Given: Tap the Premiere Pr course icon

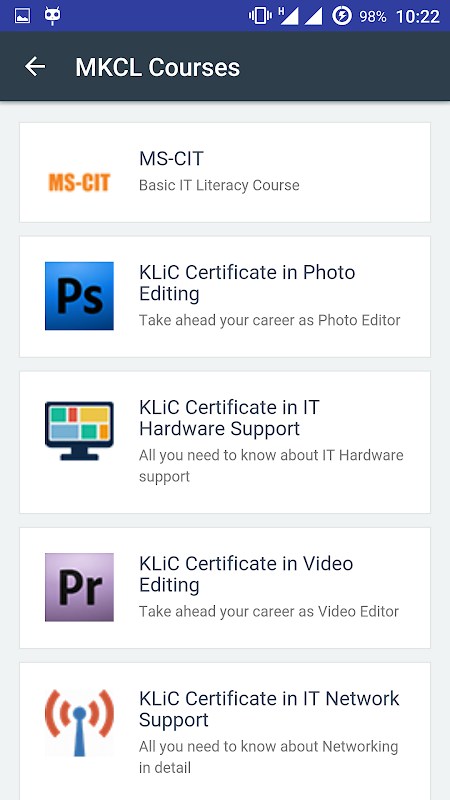Looking at the screenshot, I should click(x=79, y=587).
